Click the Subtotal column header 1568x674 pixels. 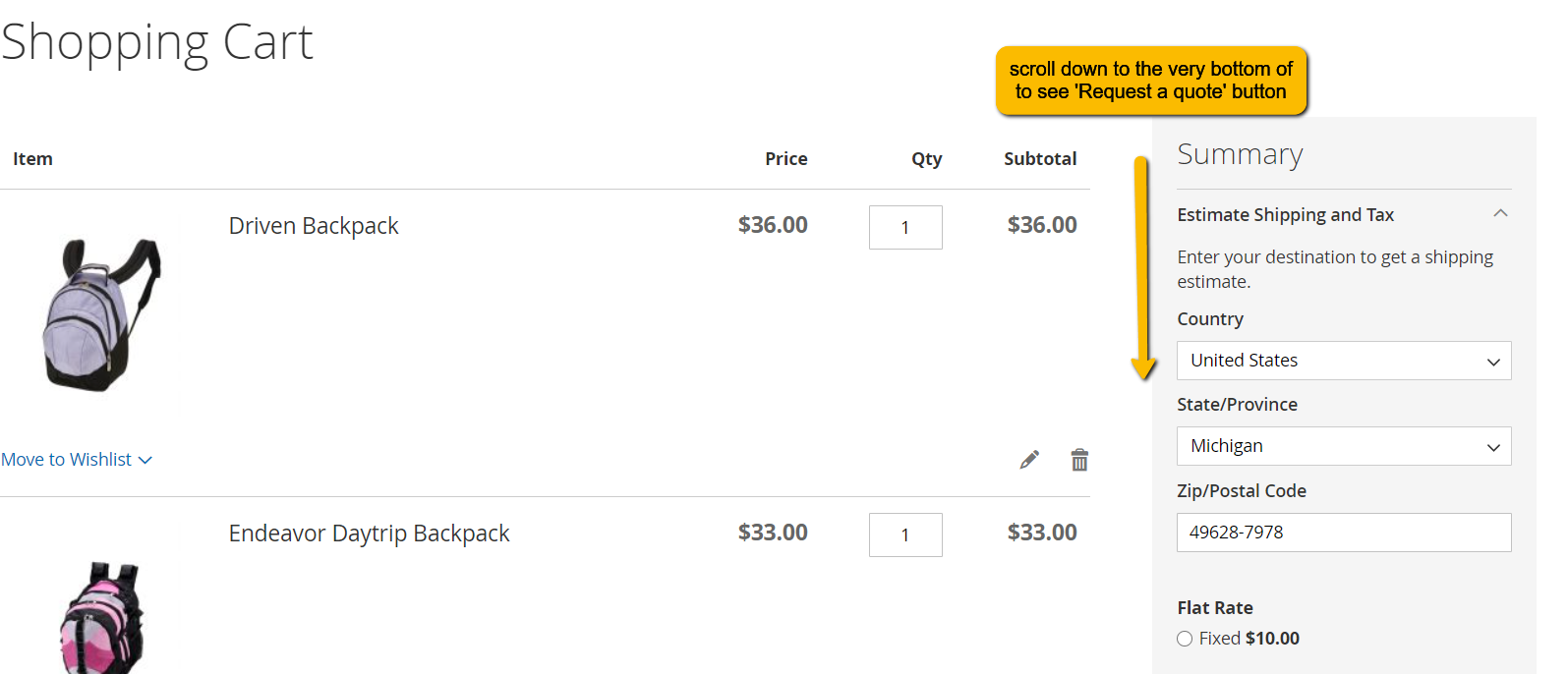click(1039, 159)
